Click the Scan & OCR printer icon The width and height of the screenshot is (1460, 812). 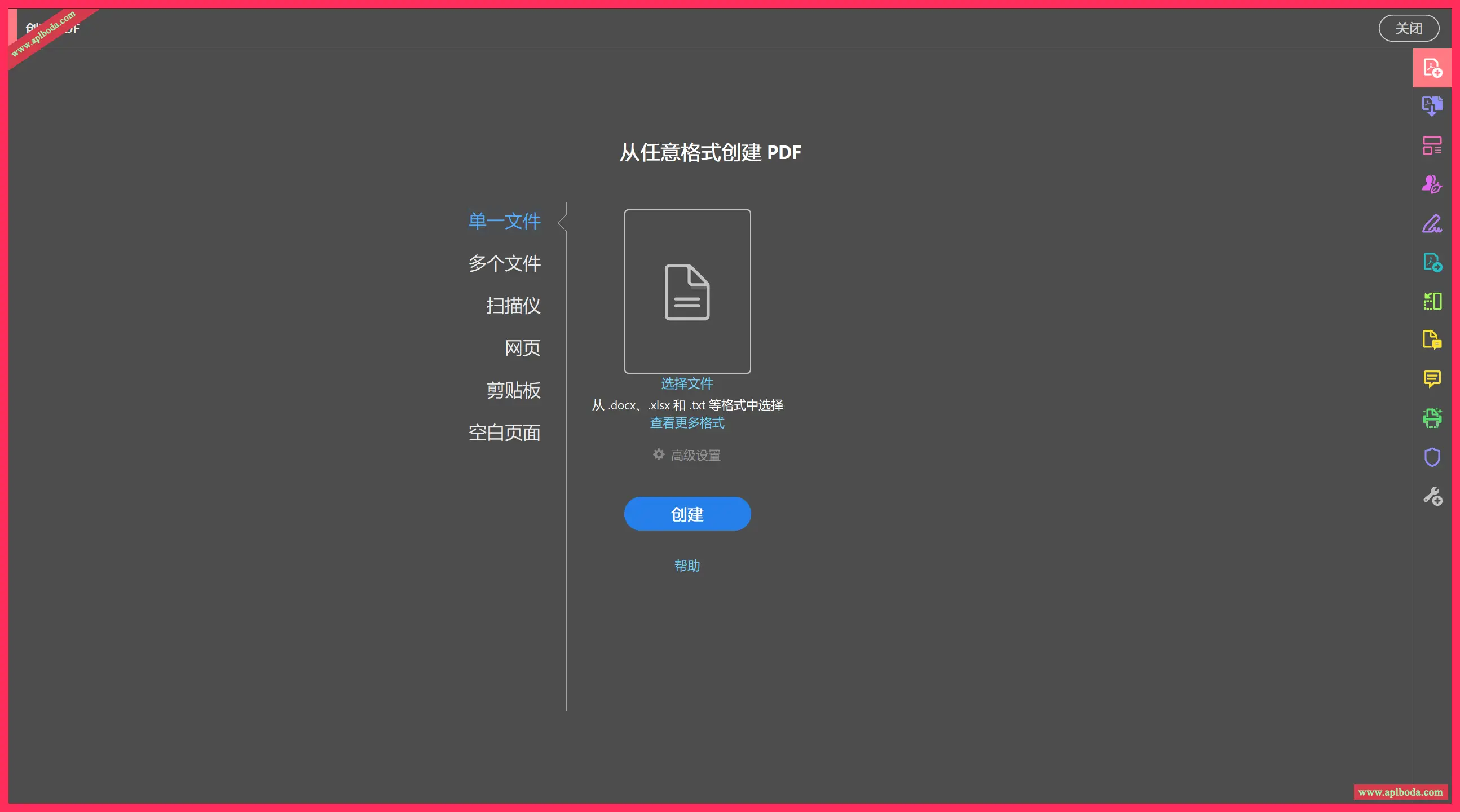pos(1432,418)
